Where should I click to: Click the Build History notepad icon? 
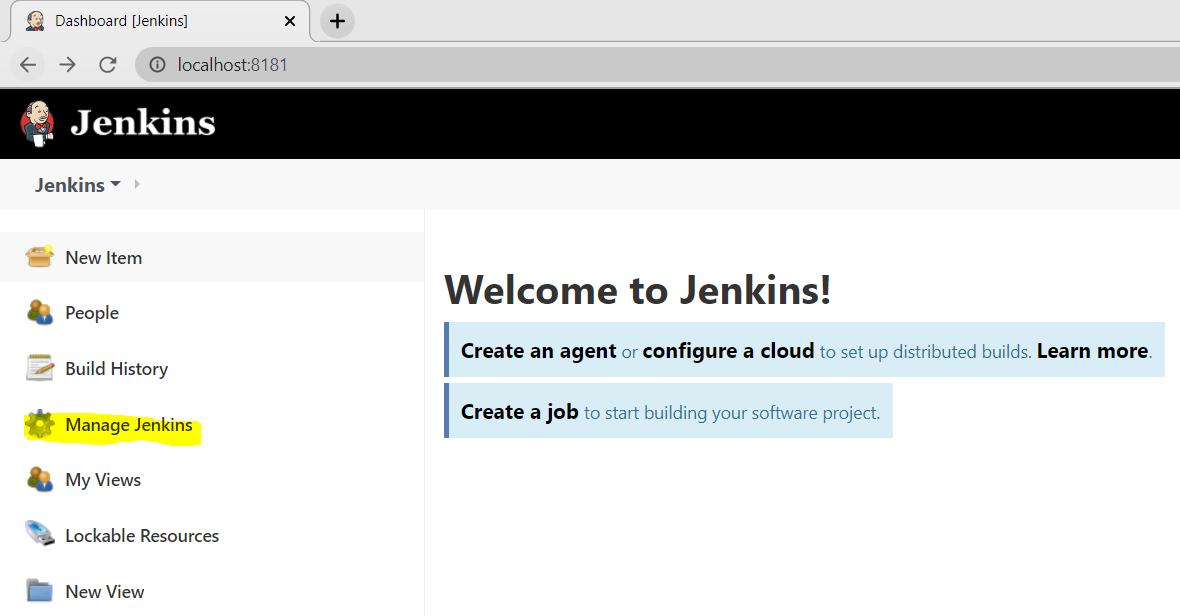tap(39, 368)
